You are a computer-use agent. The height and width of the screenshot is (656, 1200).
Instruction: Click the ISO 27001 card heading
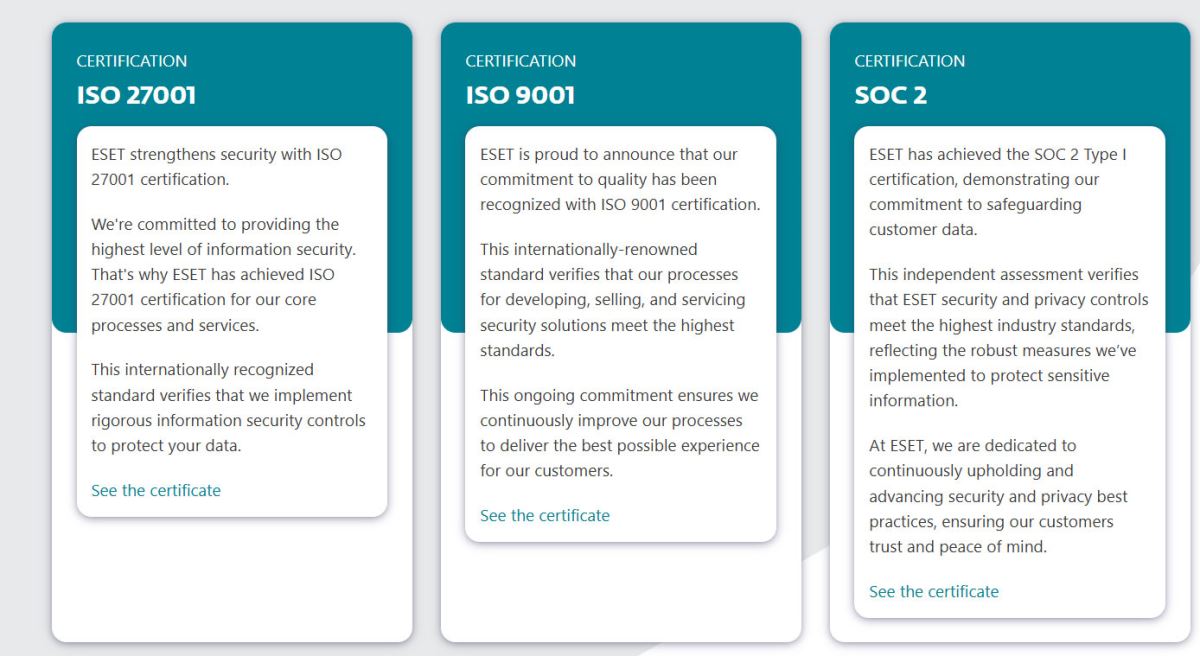click(x=136, y=96)
